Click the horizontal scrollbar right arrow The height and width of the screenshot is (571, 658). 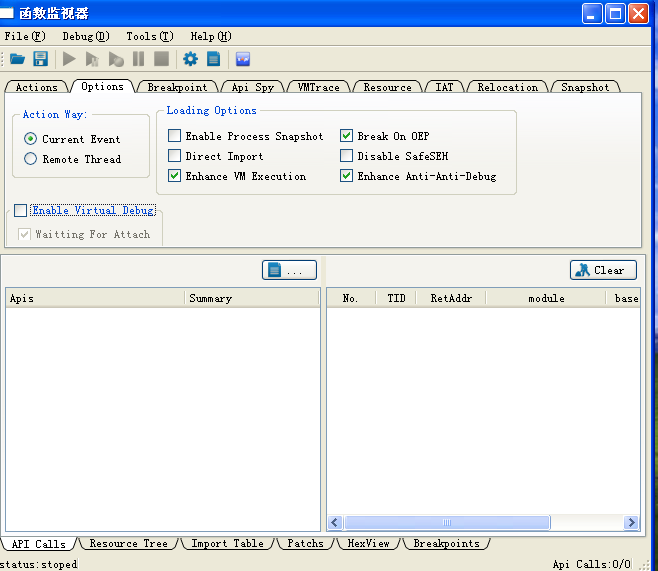631,522
